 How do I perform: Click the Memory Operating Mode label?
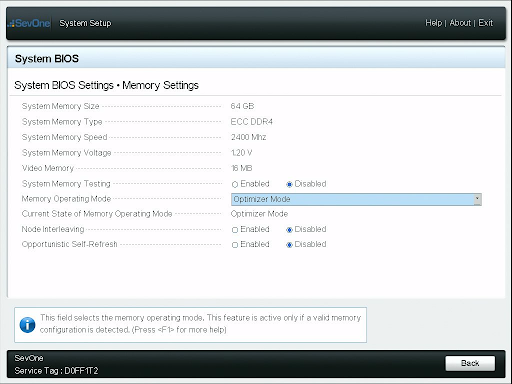click(x=66, y=199)
